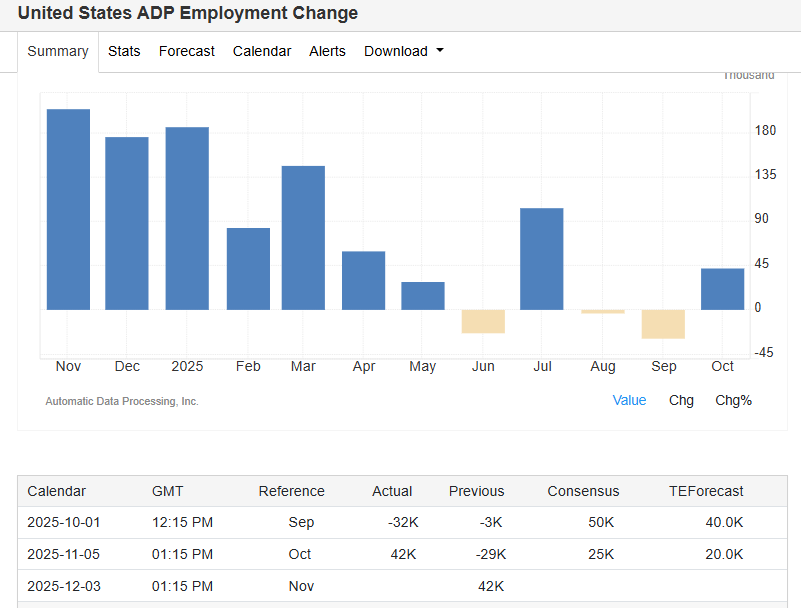Switch to the Stats tab
Viewport: 801px width, 608px height.
click(x=124, y=51)
